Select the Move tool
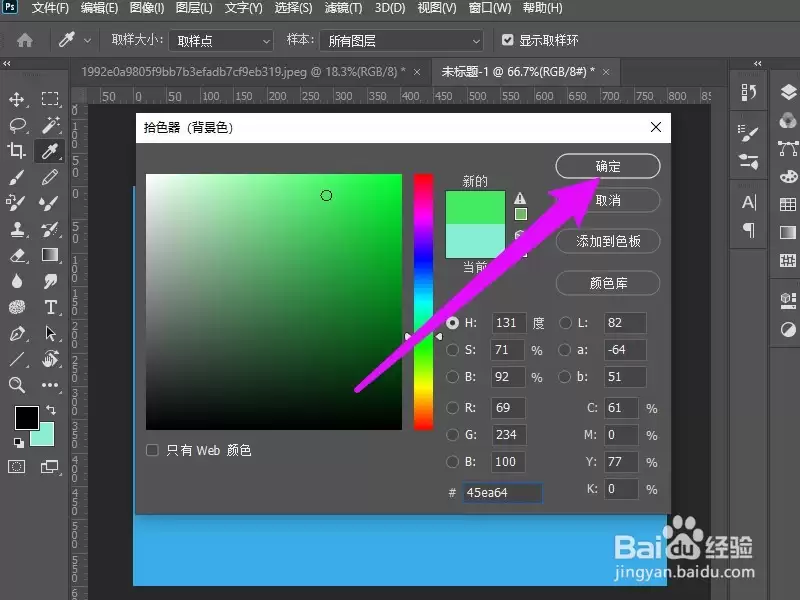Viewport: 800px width, 600px height. click(x=17, y=98)
